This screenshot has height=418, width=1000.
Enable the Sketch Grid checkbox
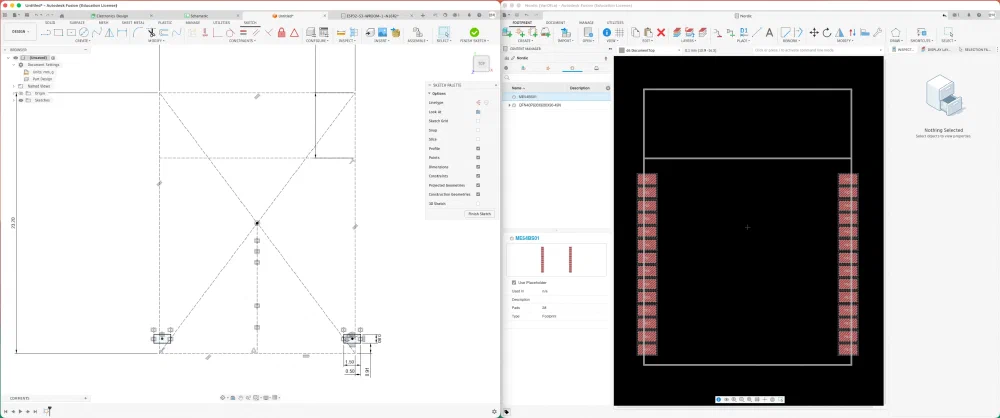coord(478,121)
